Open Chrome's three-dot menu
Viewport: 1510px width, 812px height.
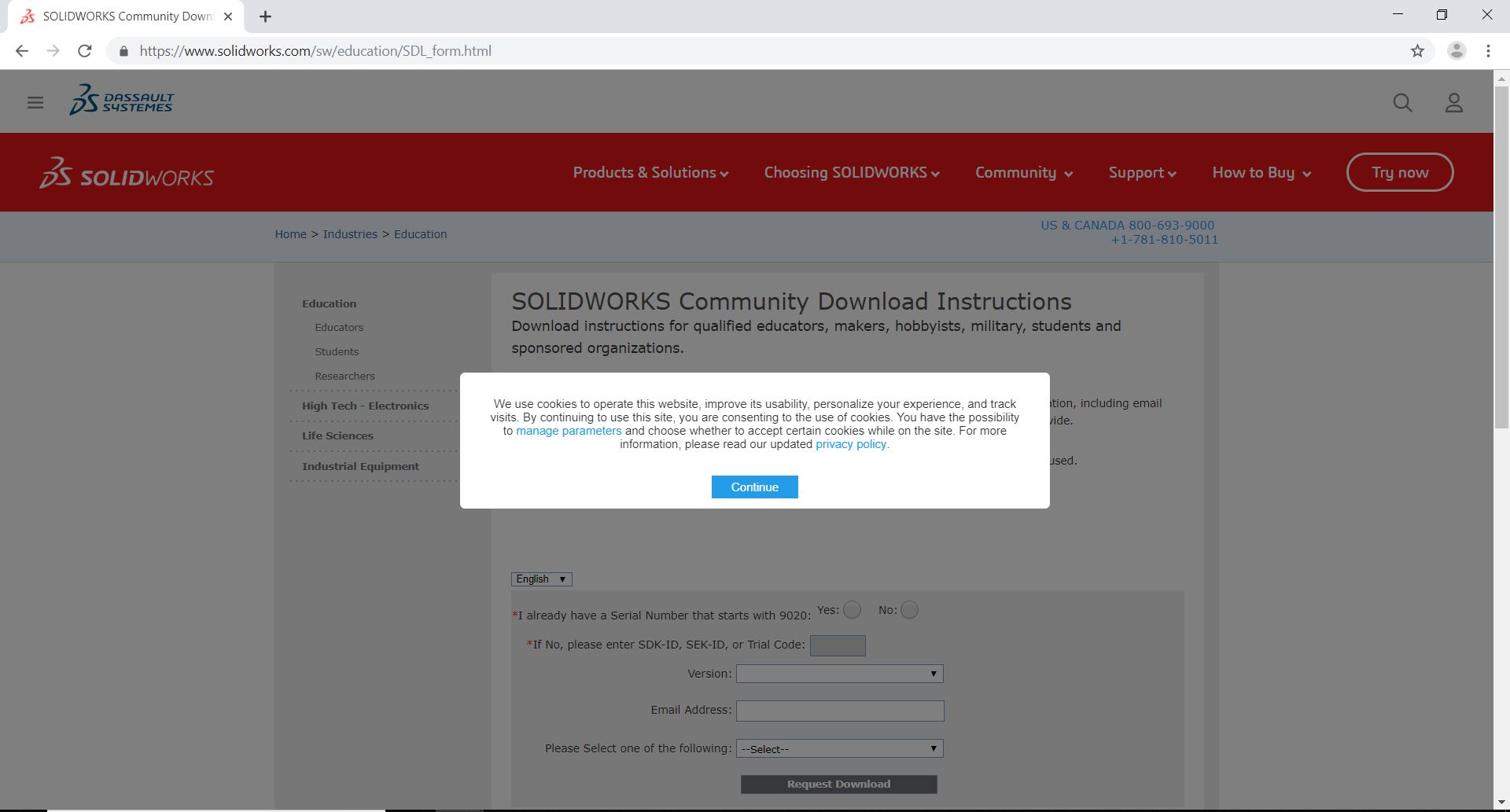1488,51
